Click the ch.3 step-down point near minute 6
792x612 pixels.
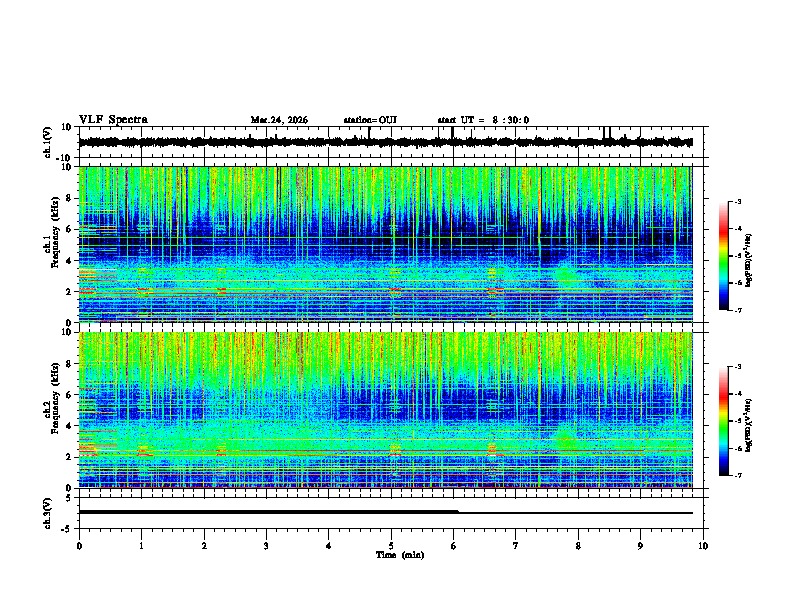pyautogui.click(x=458, y=512)
